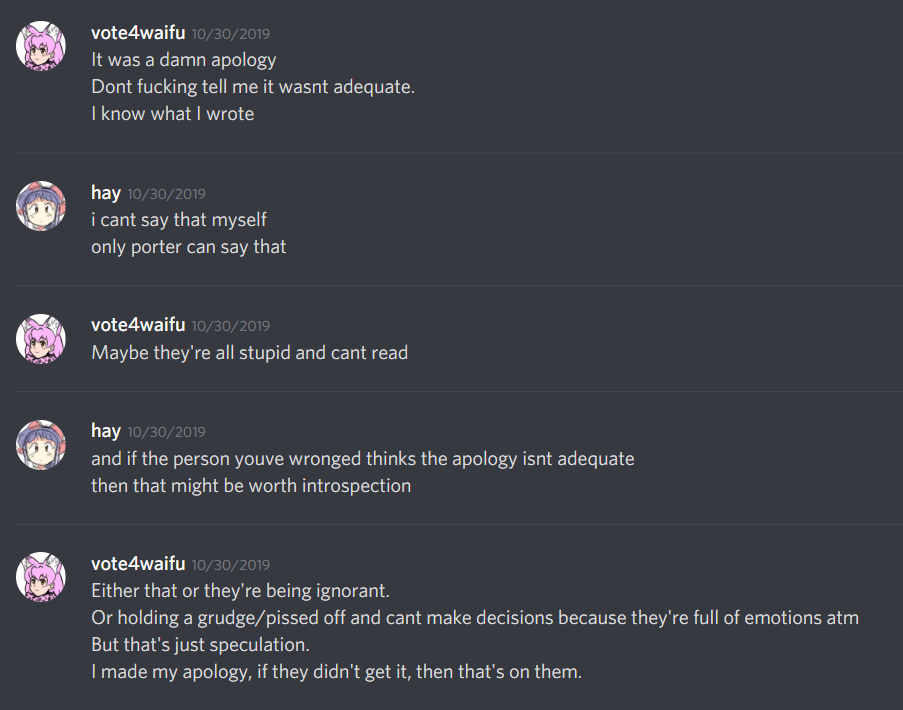Click the 10/30/2019 timestamp above "It was a damn apology"
This screenshot has height=710, width=903.
coord(231,34)
